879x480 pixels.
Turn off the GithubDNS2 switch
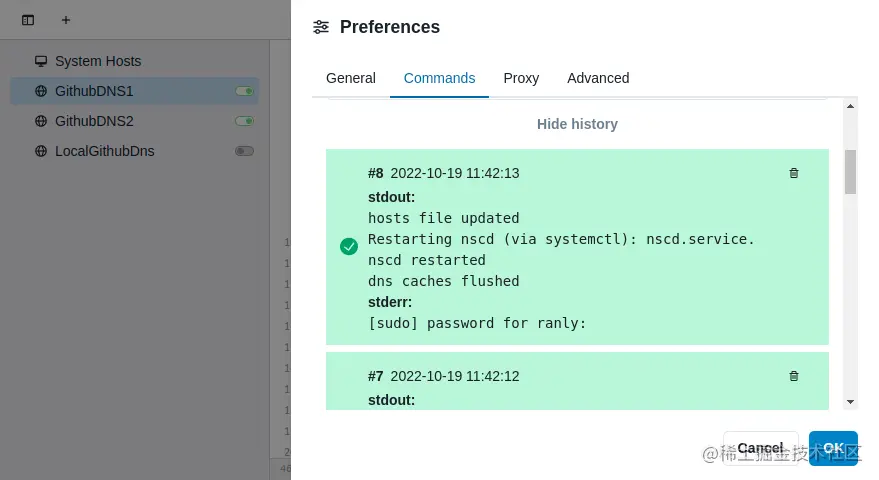(244, 121)
